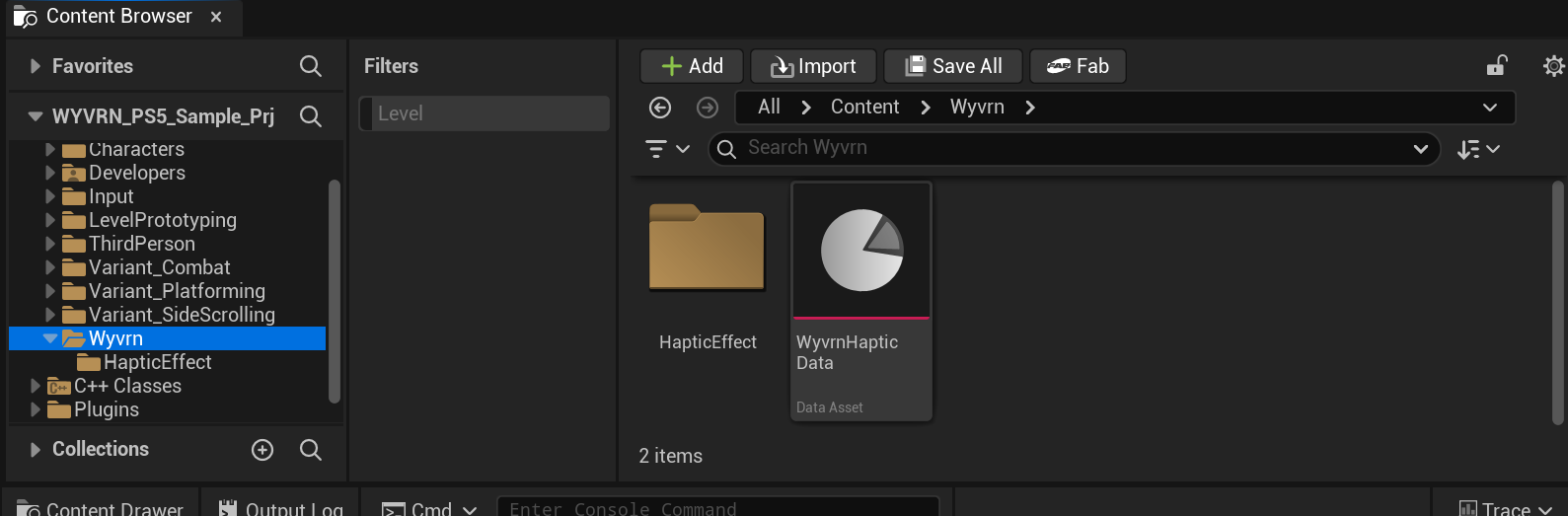Expand Favorites section

pyautogui.click(x=36, y=66)
